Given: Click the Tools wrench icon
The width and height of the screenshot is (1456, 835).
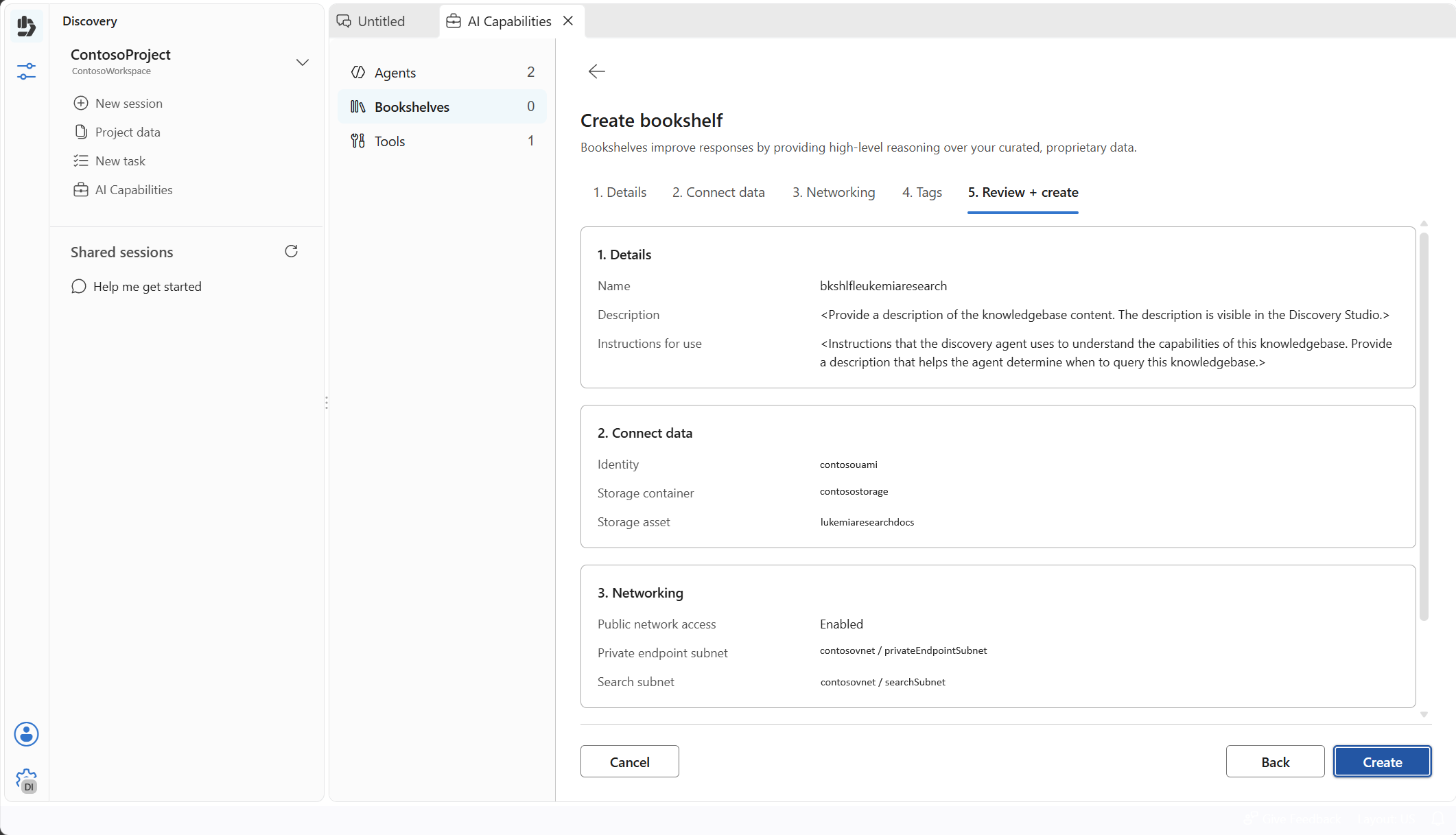Looking at the screenshot, I should [357, 141].
